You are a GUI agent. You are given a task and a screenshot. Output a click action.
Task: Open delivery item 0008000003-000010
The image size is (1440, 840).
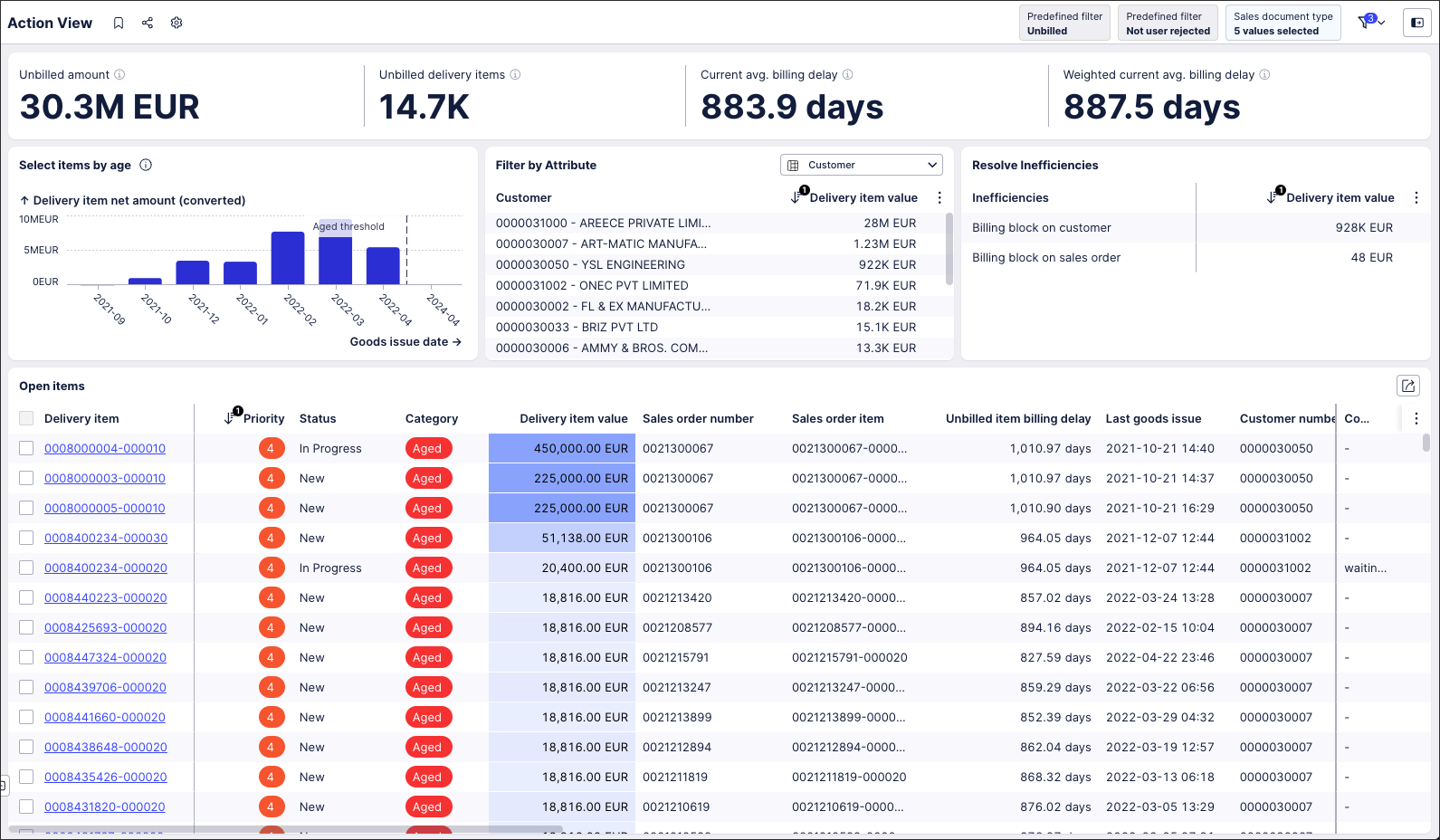[x=105, y=478]
